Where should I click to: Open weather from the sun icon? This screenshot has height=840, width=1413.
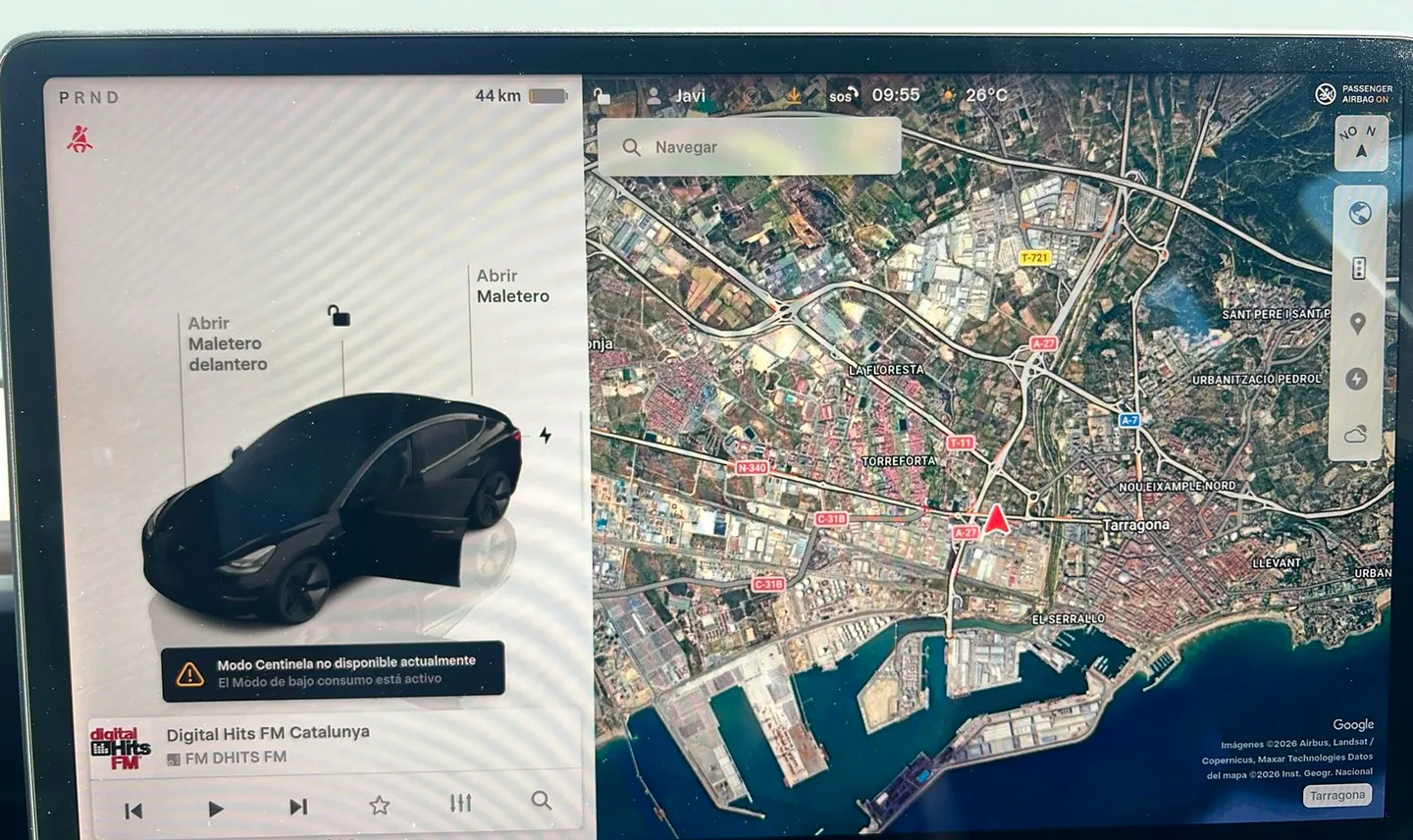tap(948, 95)
